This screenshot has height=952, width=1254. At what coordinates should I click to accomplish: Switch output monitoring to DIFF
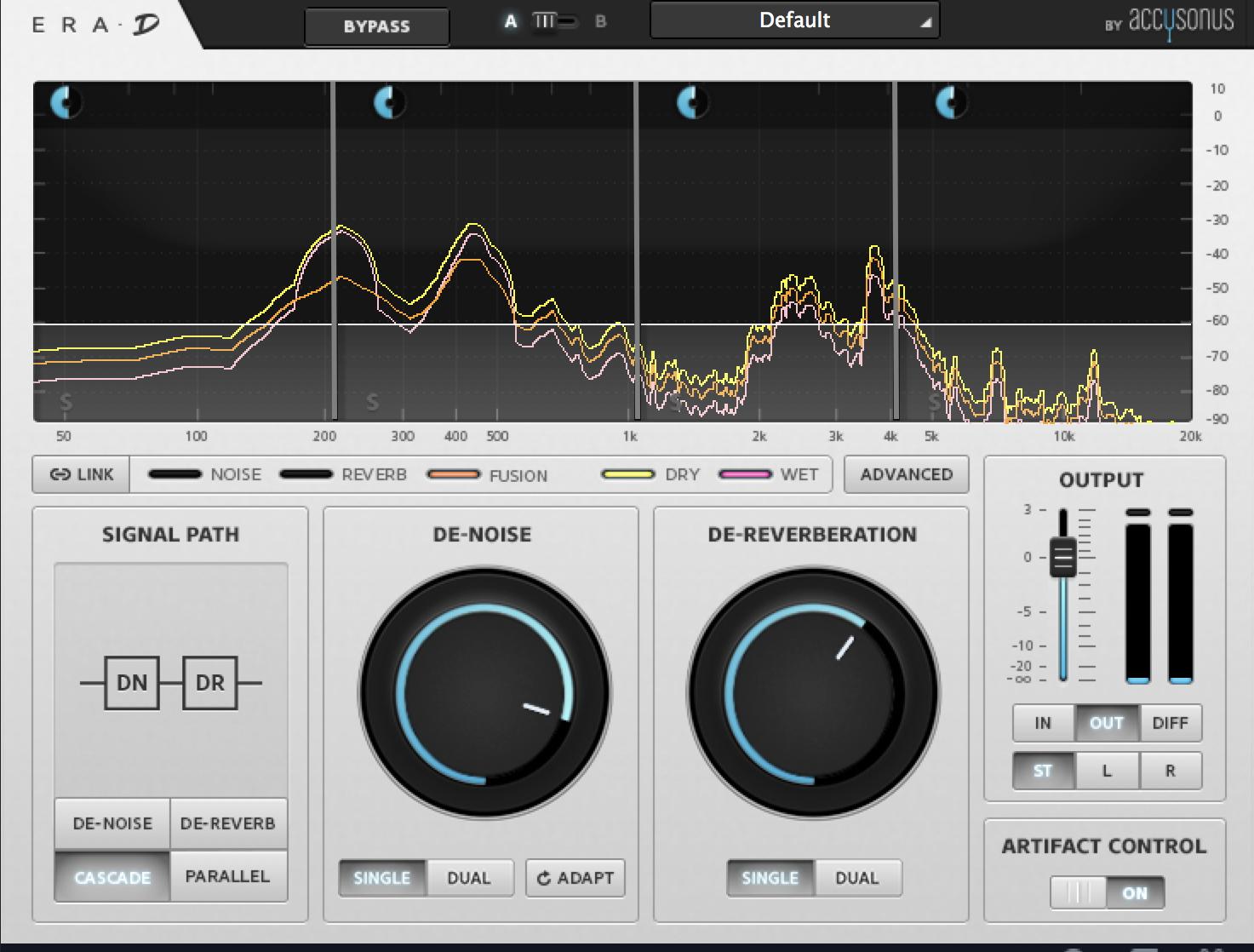click(1171, 723)
